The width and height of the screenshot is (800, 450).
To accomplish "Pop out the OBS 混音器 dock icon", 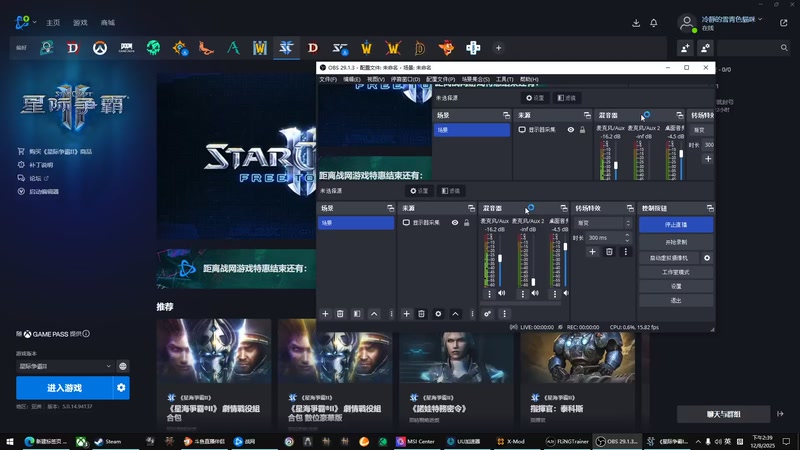I will coord(563,208).
